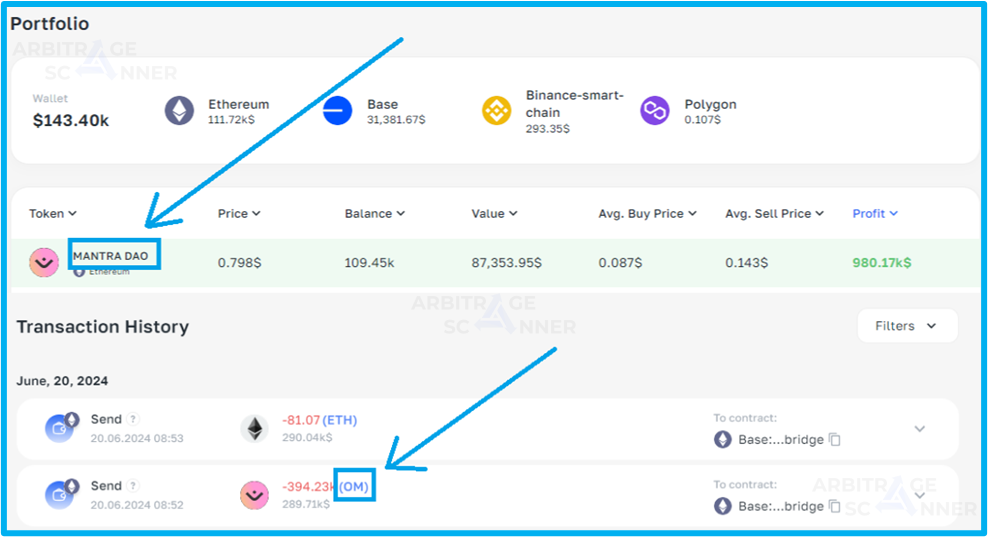
Task: Copy contract address of the ETH transaction
Action: pos(835,439)
